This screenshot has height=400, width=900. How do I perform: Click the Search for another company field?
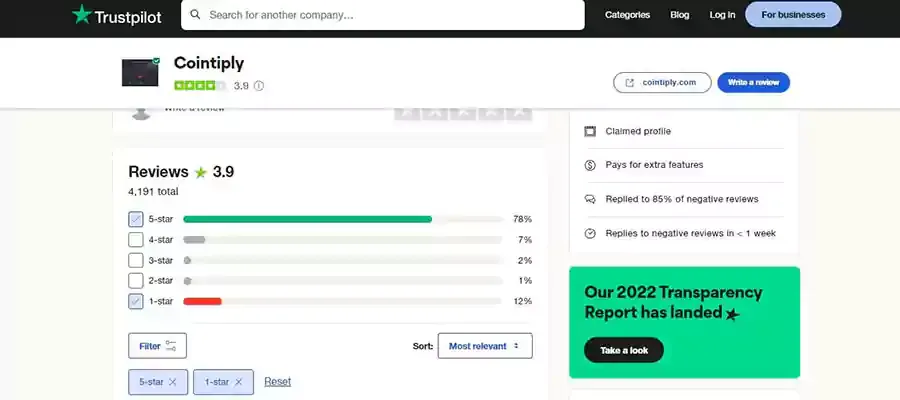pos(390,15)
